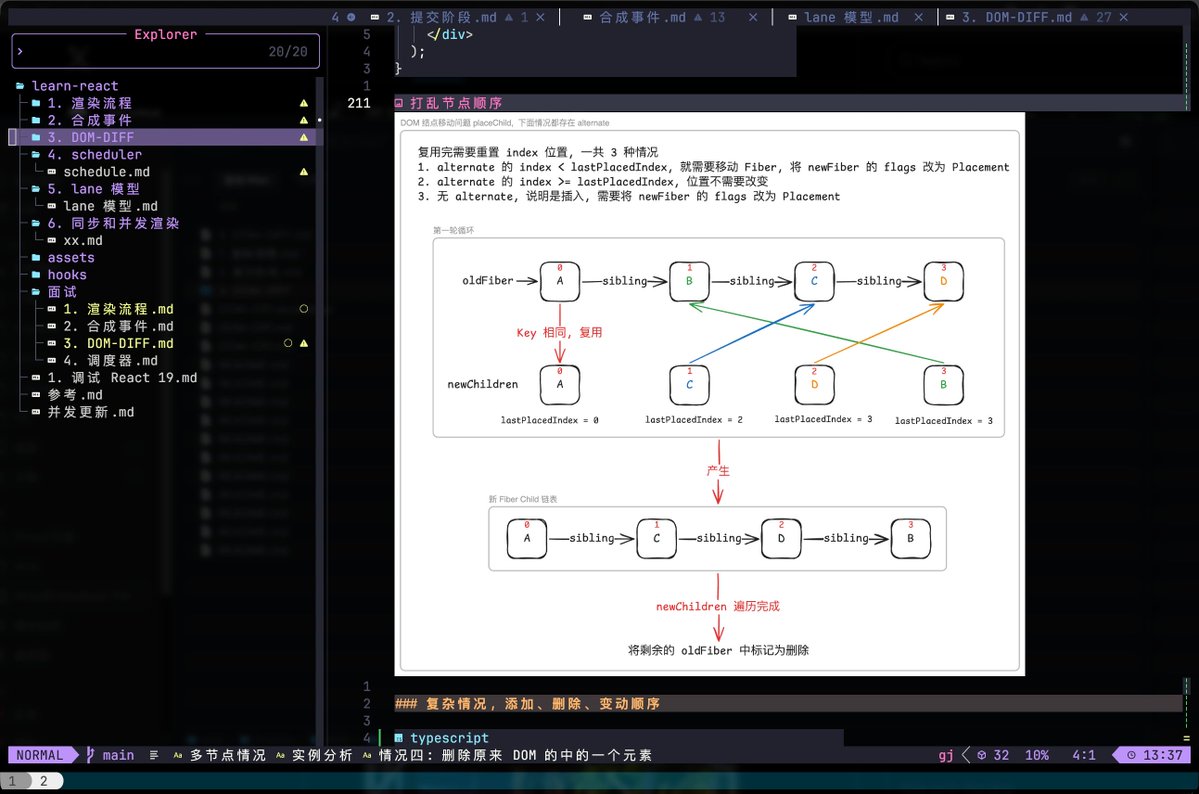Click the DOM diff diagram image
Screen dimensions: 1199x794
click(710, 394)
